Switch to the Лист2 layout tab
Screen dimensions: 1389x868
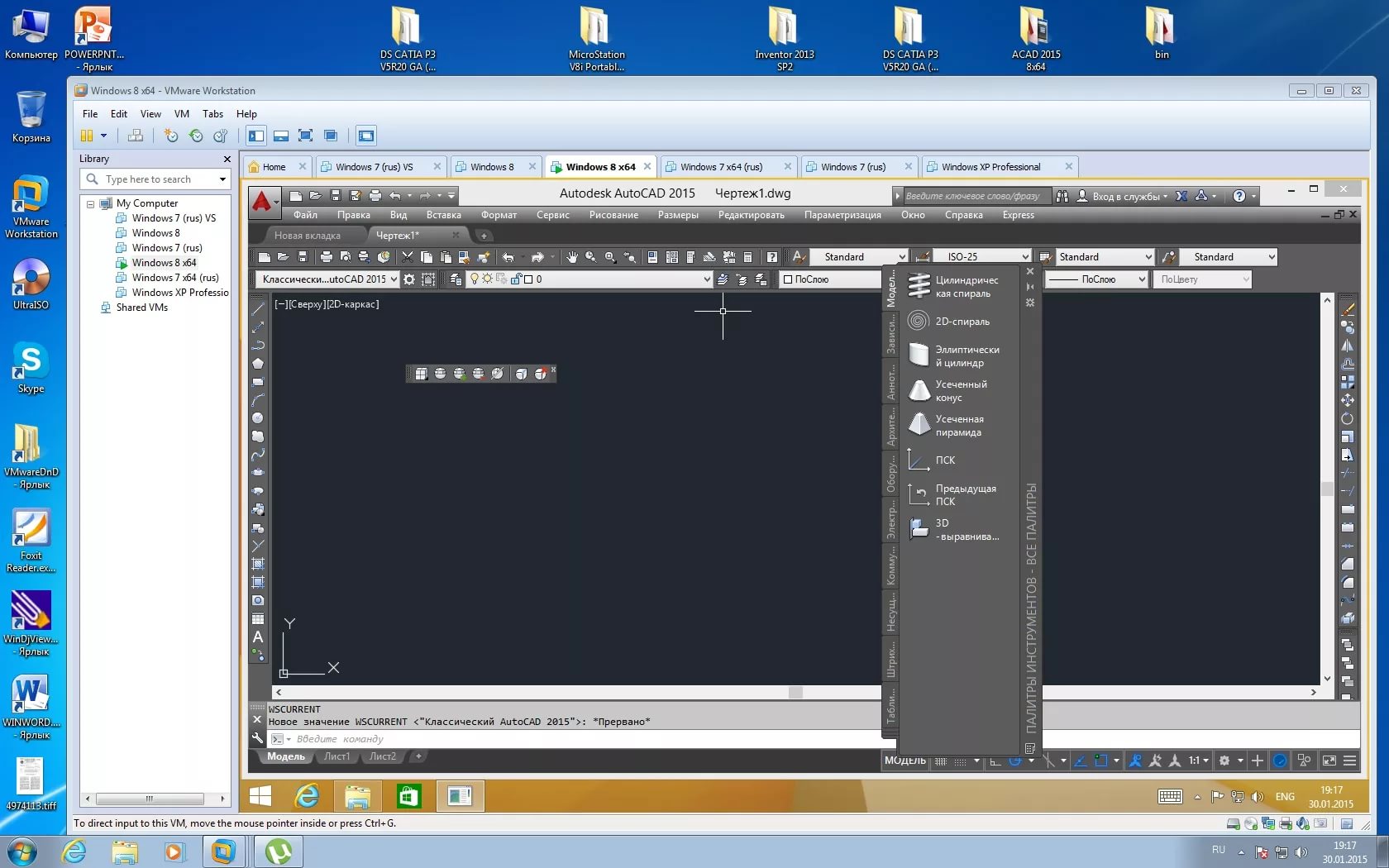[x=383, y=756]
